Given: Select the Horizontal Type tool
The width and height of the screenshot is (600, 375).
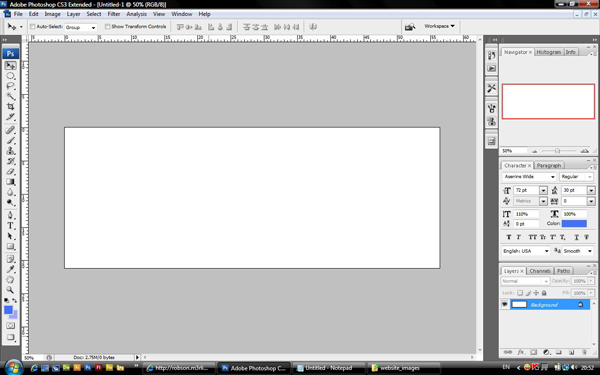Looking at the screenshot, I should (11, 226).
